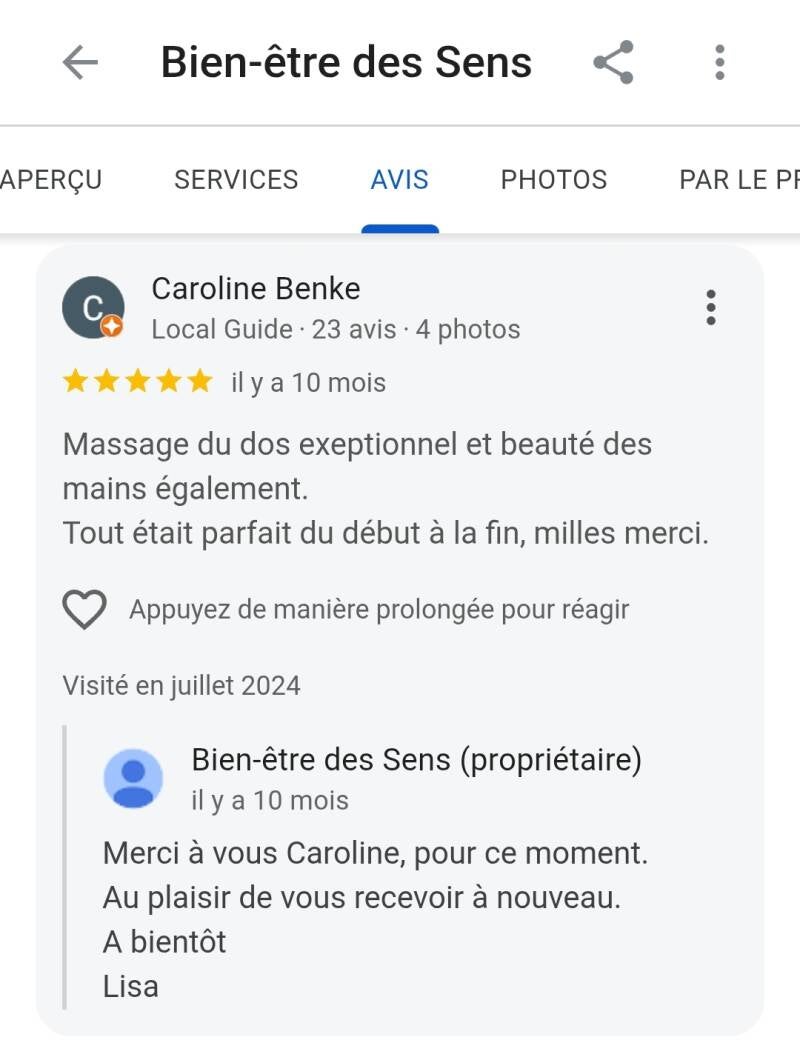
Task: Go back using the left arrow
Action: (80, 63)
